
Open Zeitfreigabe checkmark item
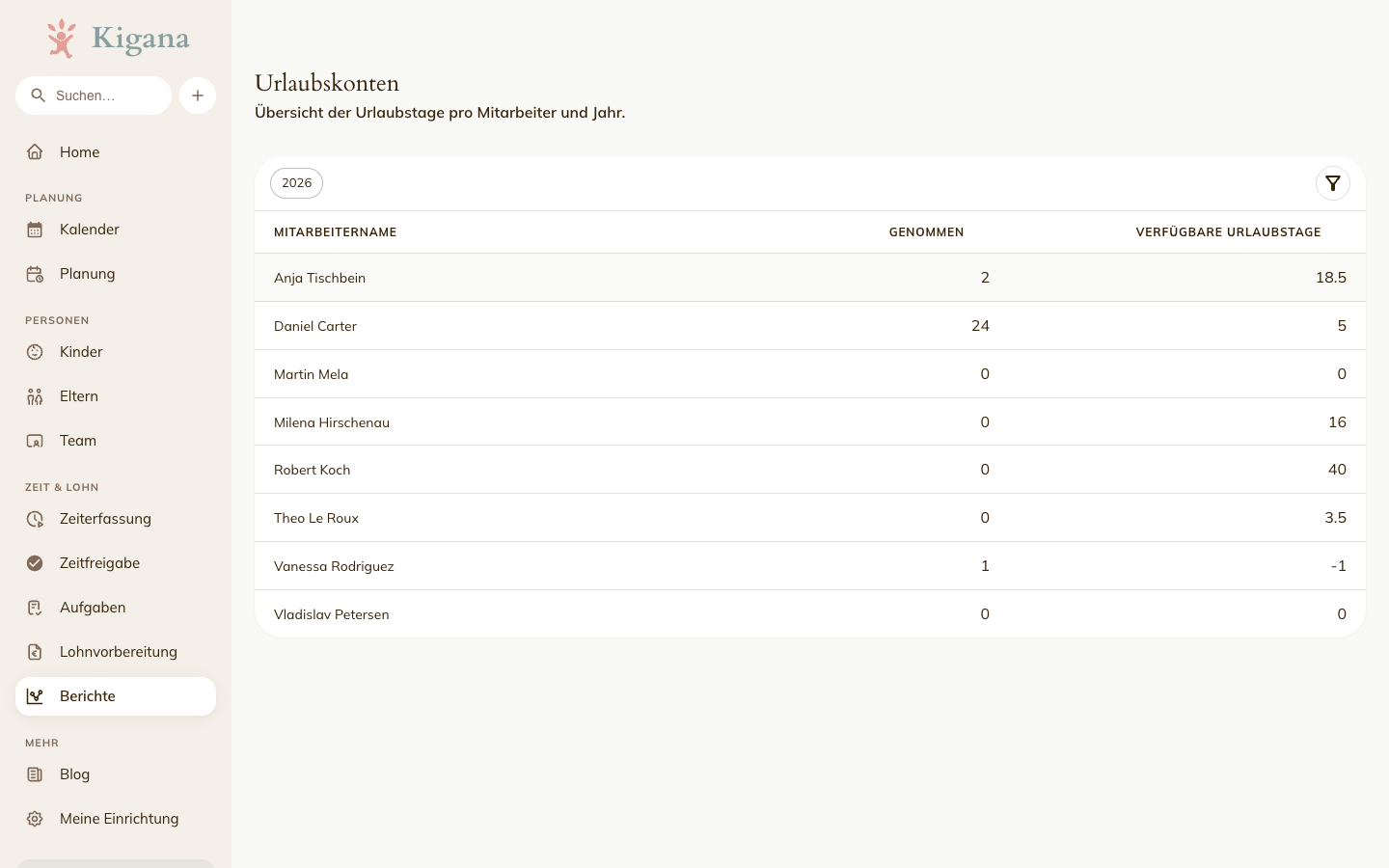[x=116, y=563]
